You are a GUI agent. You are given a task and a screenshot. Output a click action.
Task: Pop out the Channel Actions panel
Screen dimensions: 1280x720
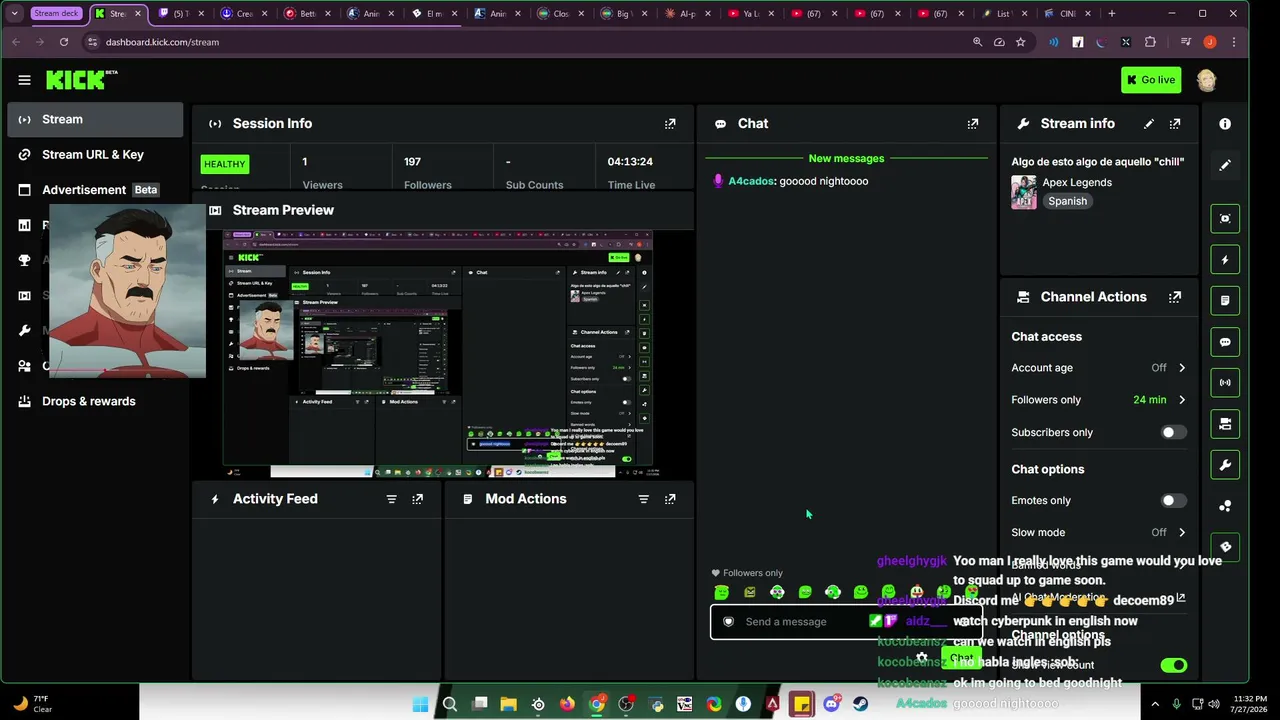click(x=1175, y=297)
